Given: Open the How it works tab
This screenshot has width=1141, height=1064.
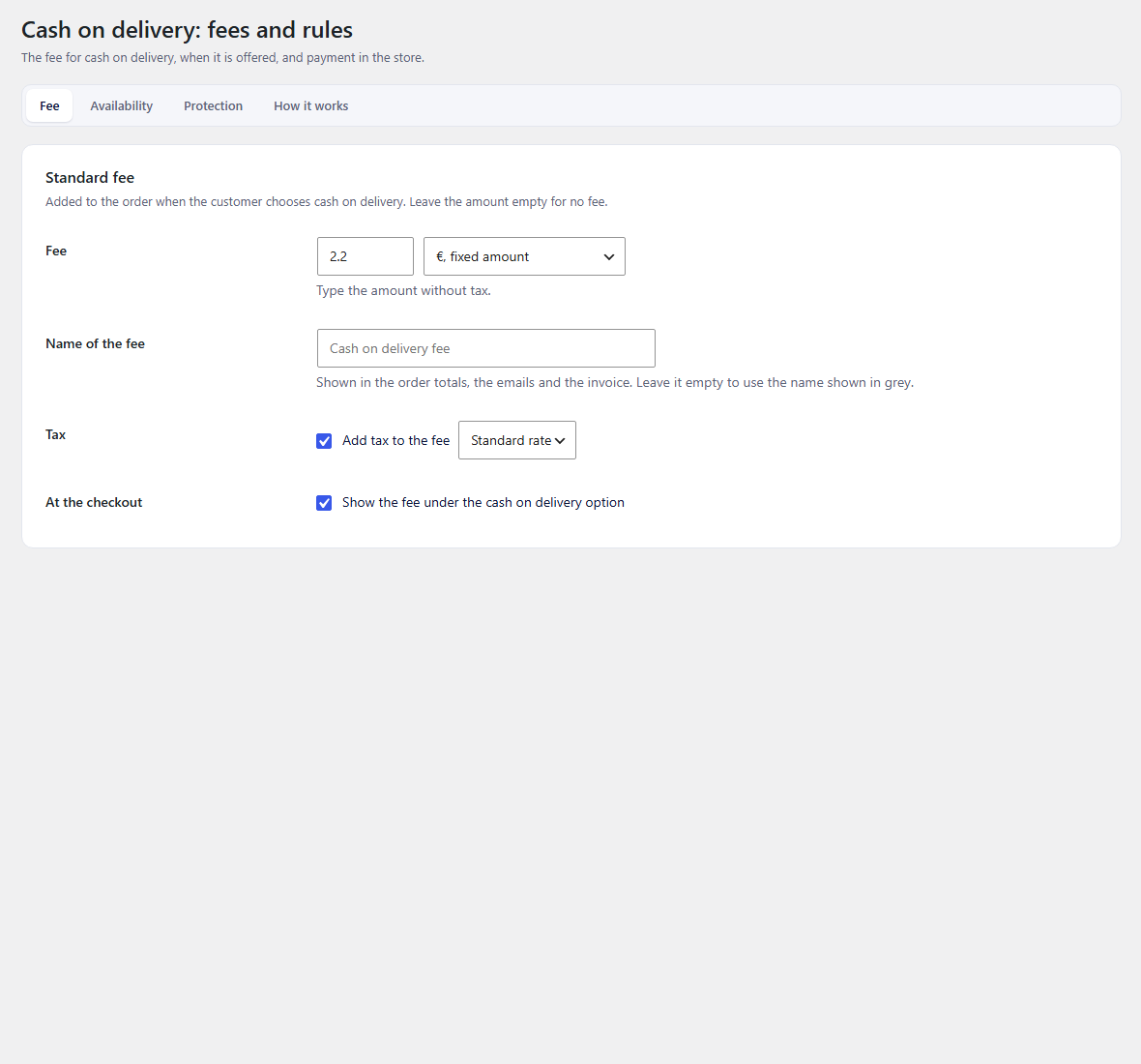Looking at the screenshot, I should point(310,105).
